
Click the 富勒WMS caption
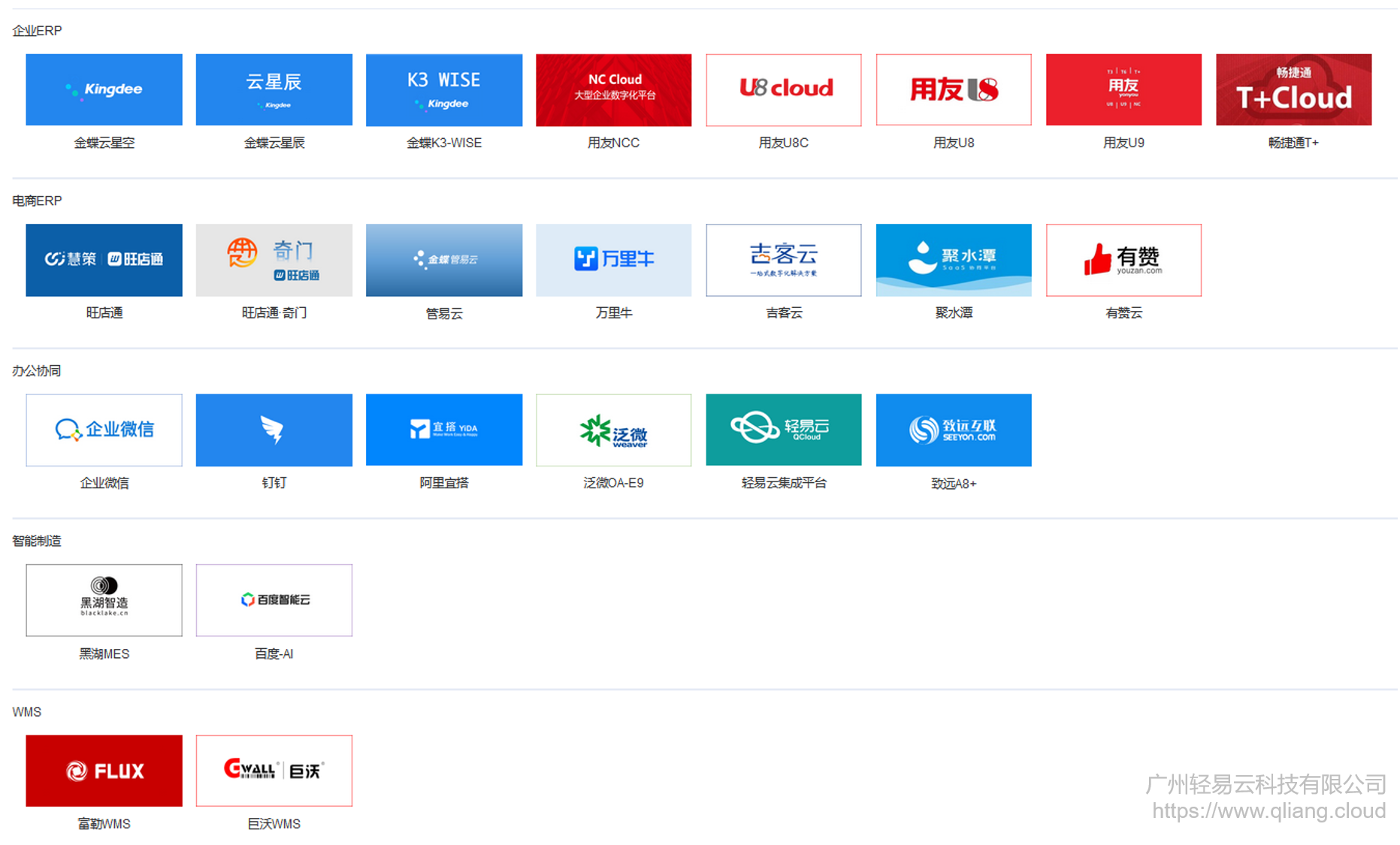tap(104, 824)
